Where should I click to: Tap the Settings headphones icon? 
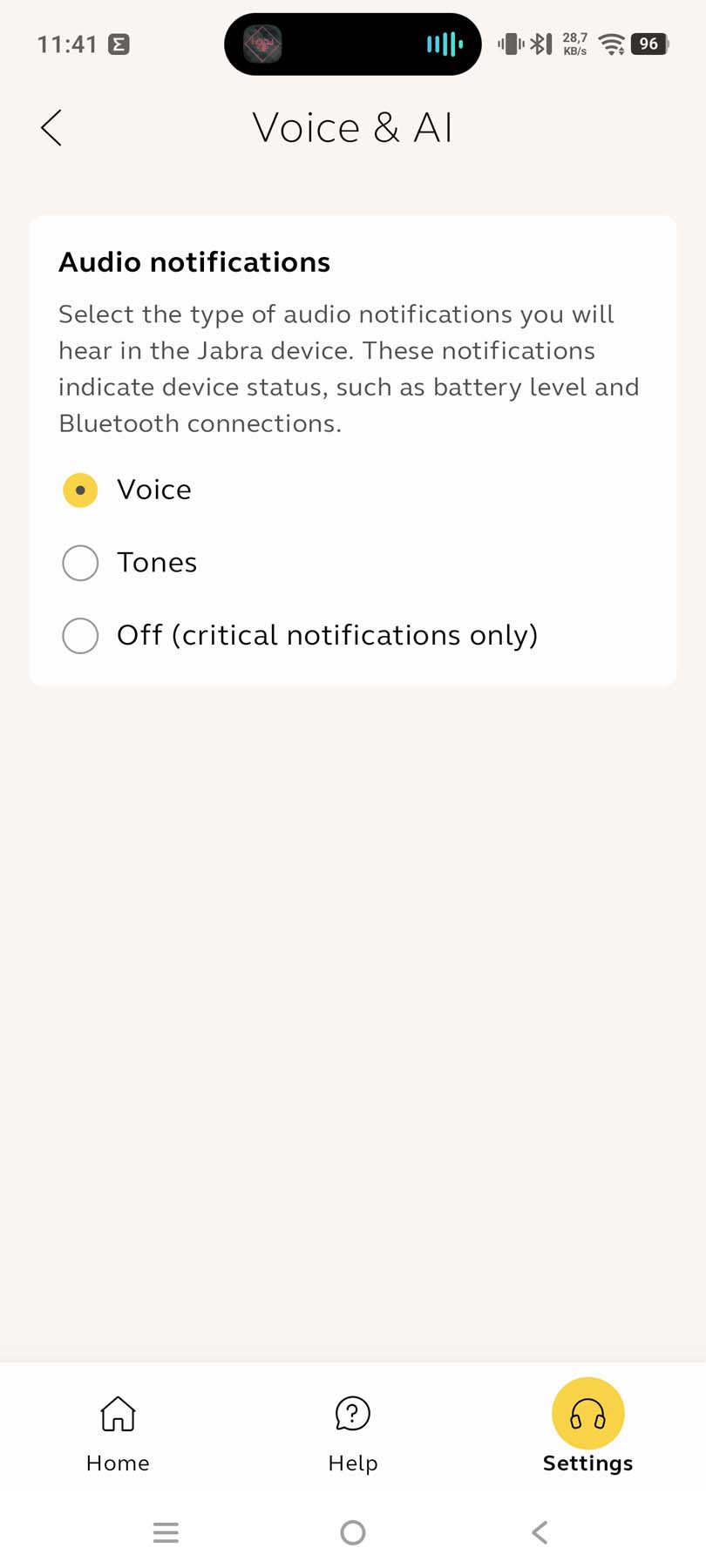588,1413
